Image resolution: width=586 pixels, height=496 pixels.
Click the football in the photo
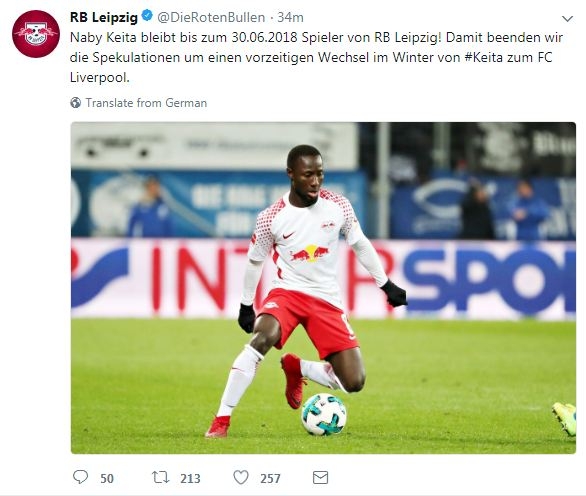tap(324, 414)
